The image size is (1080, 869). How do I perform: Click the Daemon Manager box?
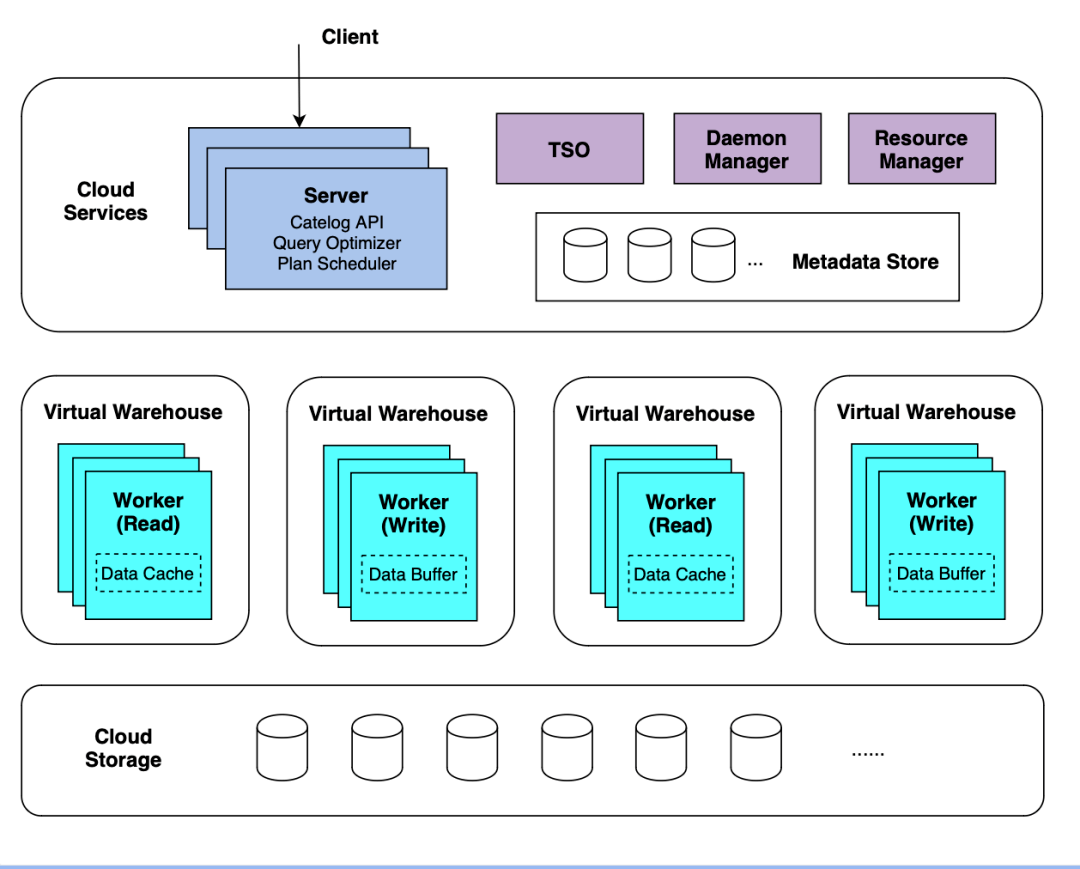(747, 149)
